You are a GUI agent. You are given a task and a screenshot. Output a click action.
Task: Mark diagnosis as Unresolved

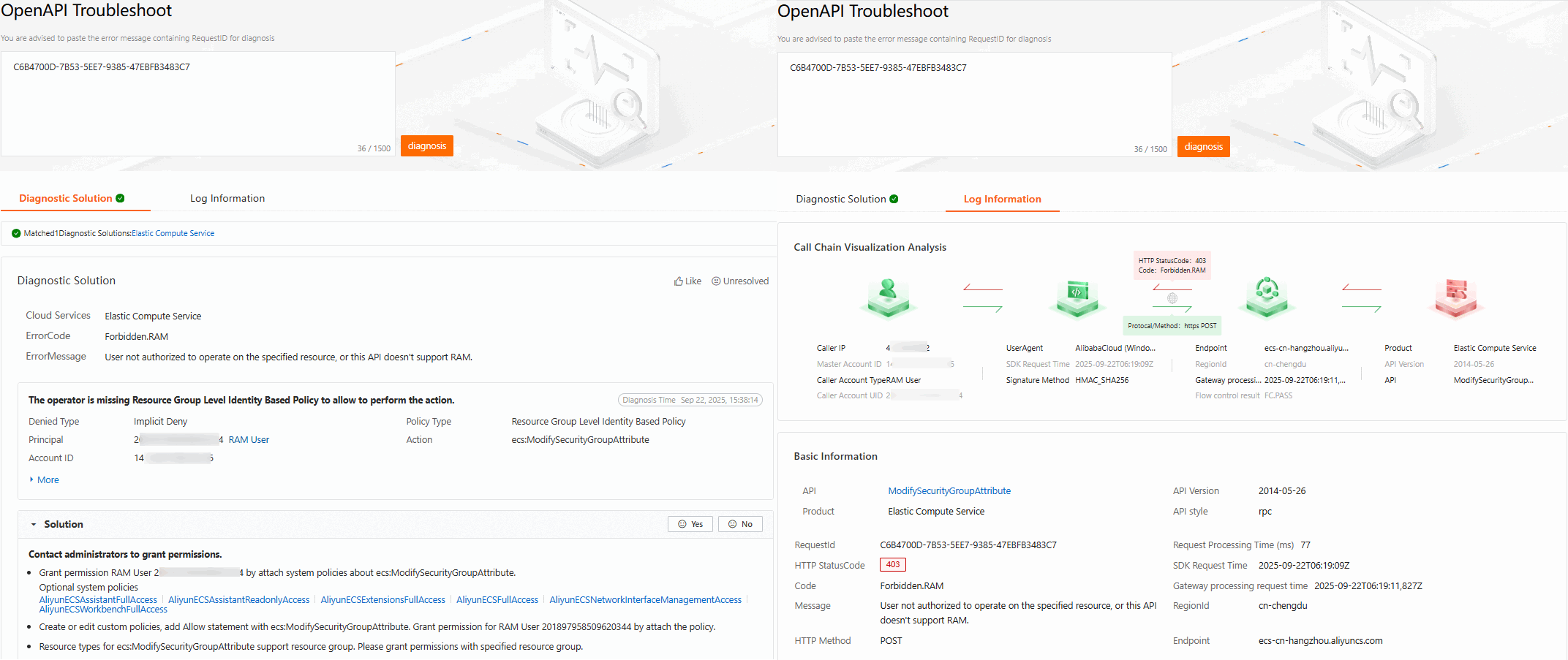(740, 281)
